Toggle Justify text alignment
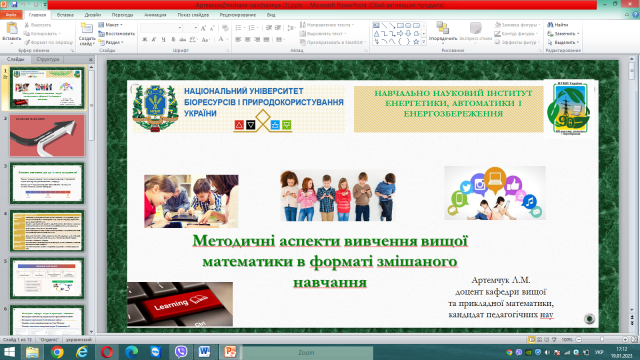 tap(267, 40)
